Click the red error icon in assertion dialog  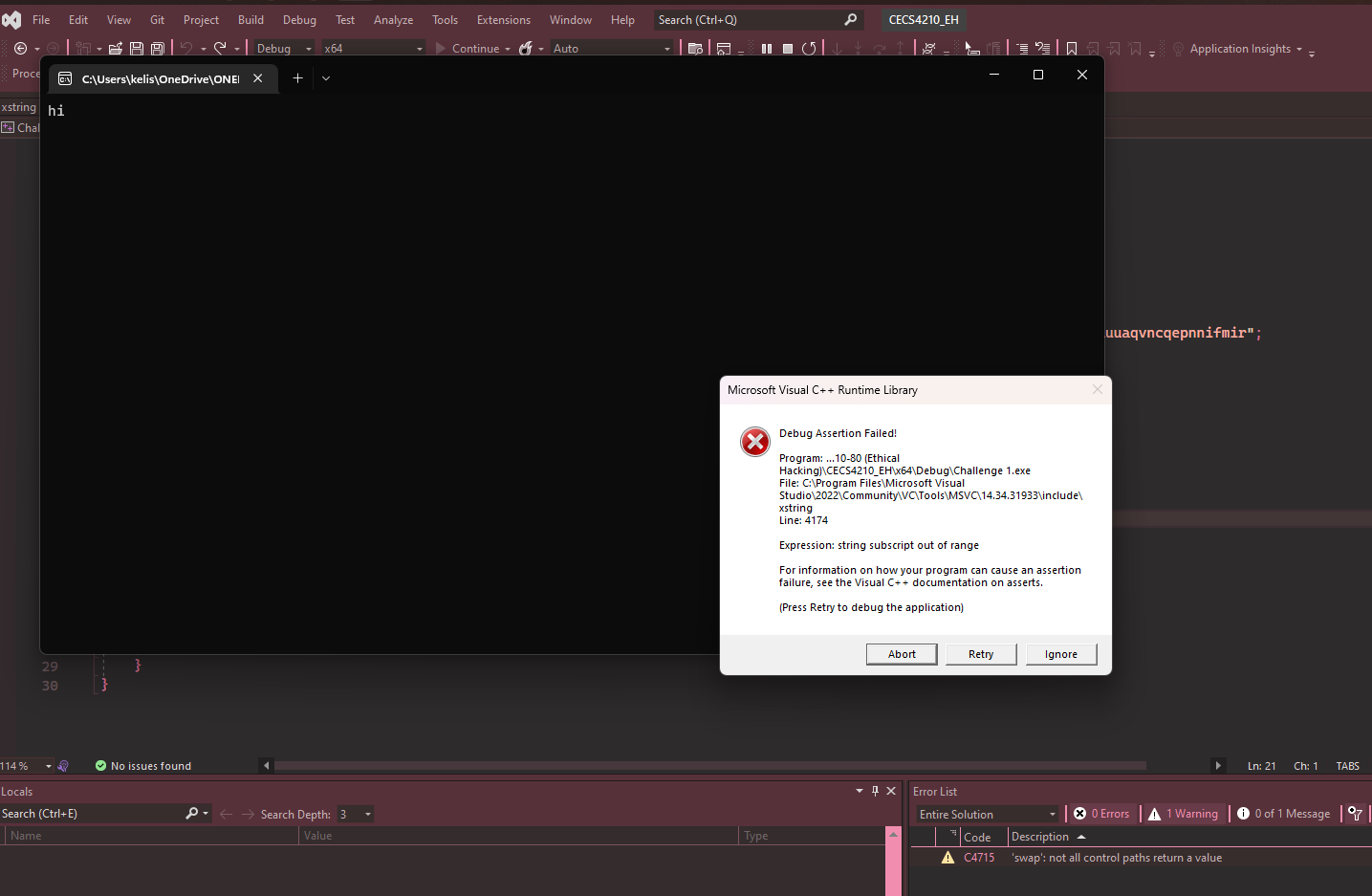[x=755, y=442]
